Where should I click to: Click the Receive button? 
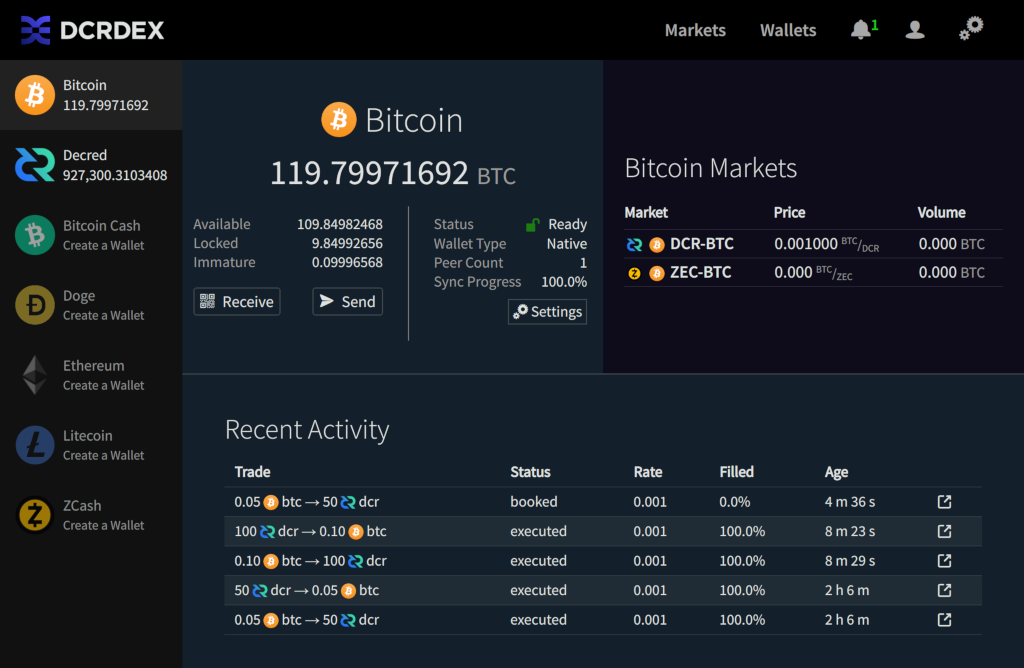pyautogui.click(x=237, y=302)
